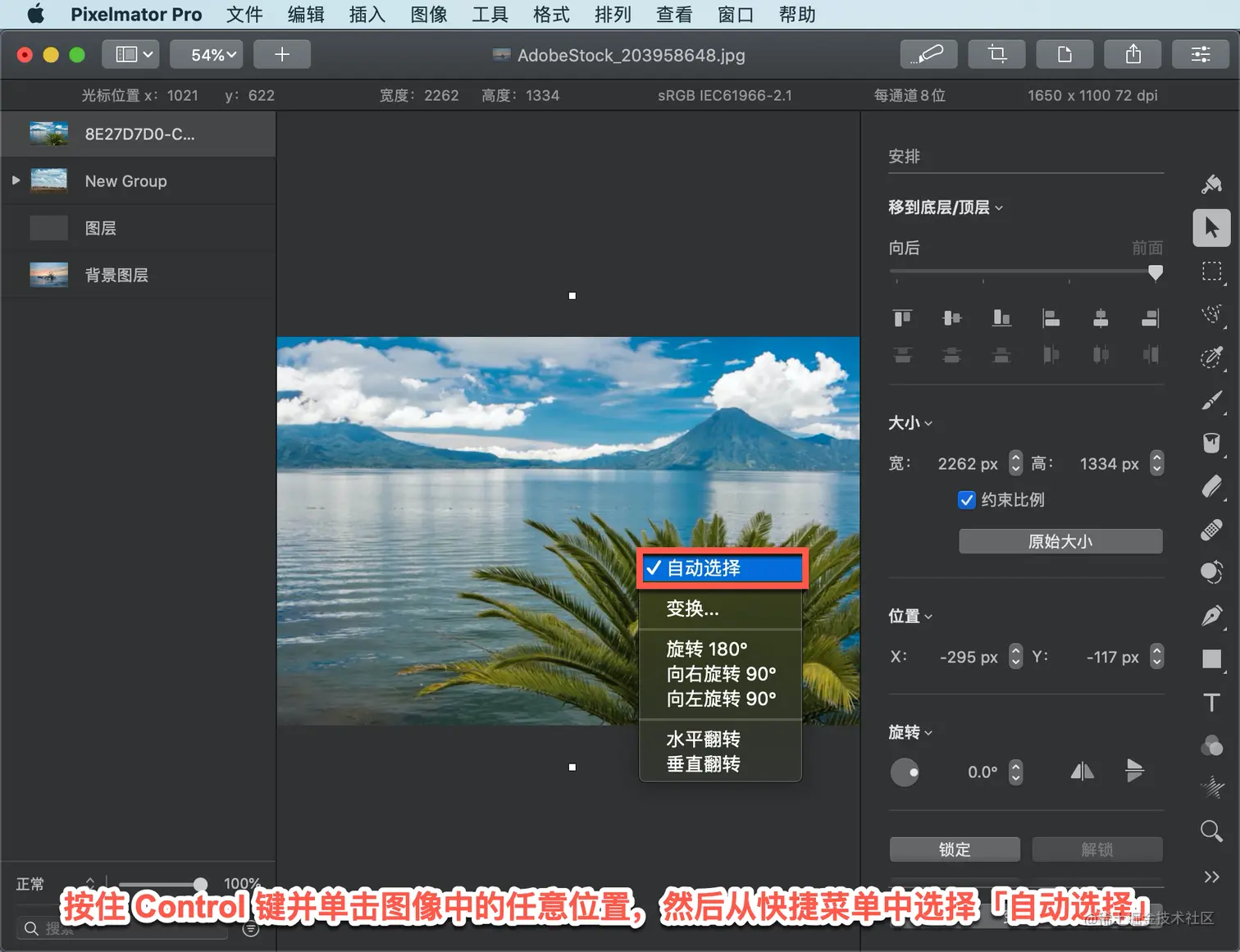
Task: Open the 54% zoom dropdown
Action: coord(206,54)
